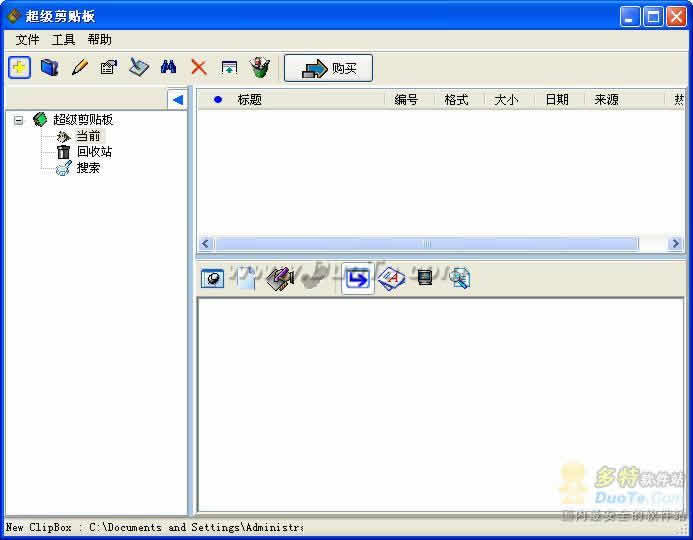Open the 文件 menu
Screen dimensions: 693x540
coord(27,40)
